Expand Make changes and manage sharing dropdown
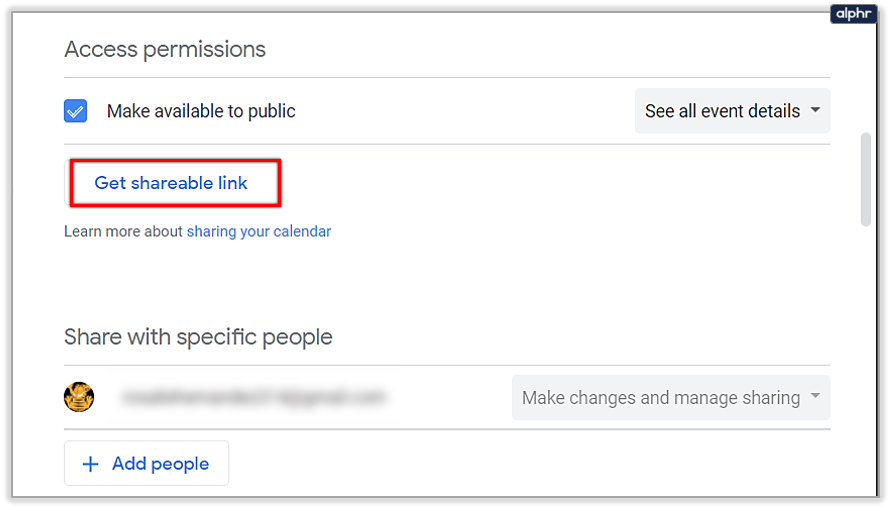The image size is (891, 509). pyautogui.click(x=661, y=398)
